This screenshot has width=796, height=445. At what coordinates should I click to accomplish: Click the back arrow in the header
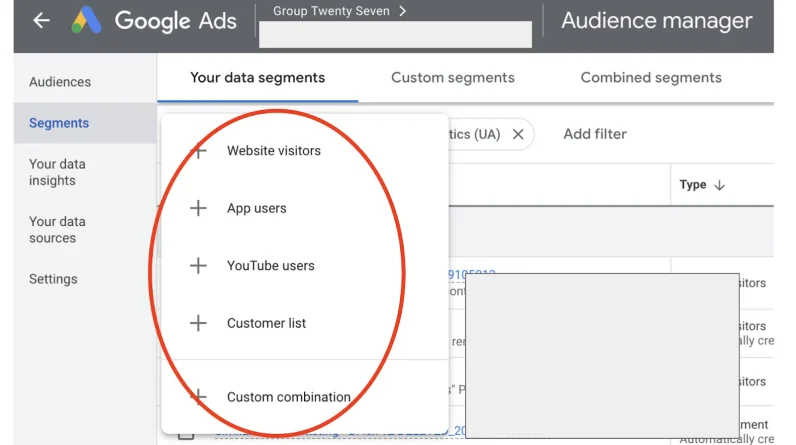pyautogui.click(x=41, y=21)
